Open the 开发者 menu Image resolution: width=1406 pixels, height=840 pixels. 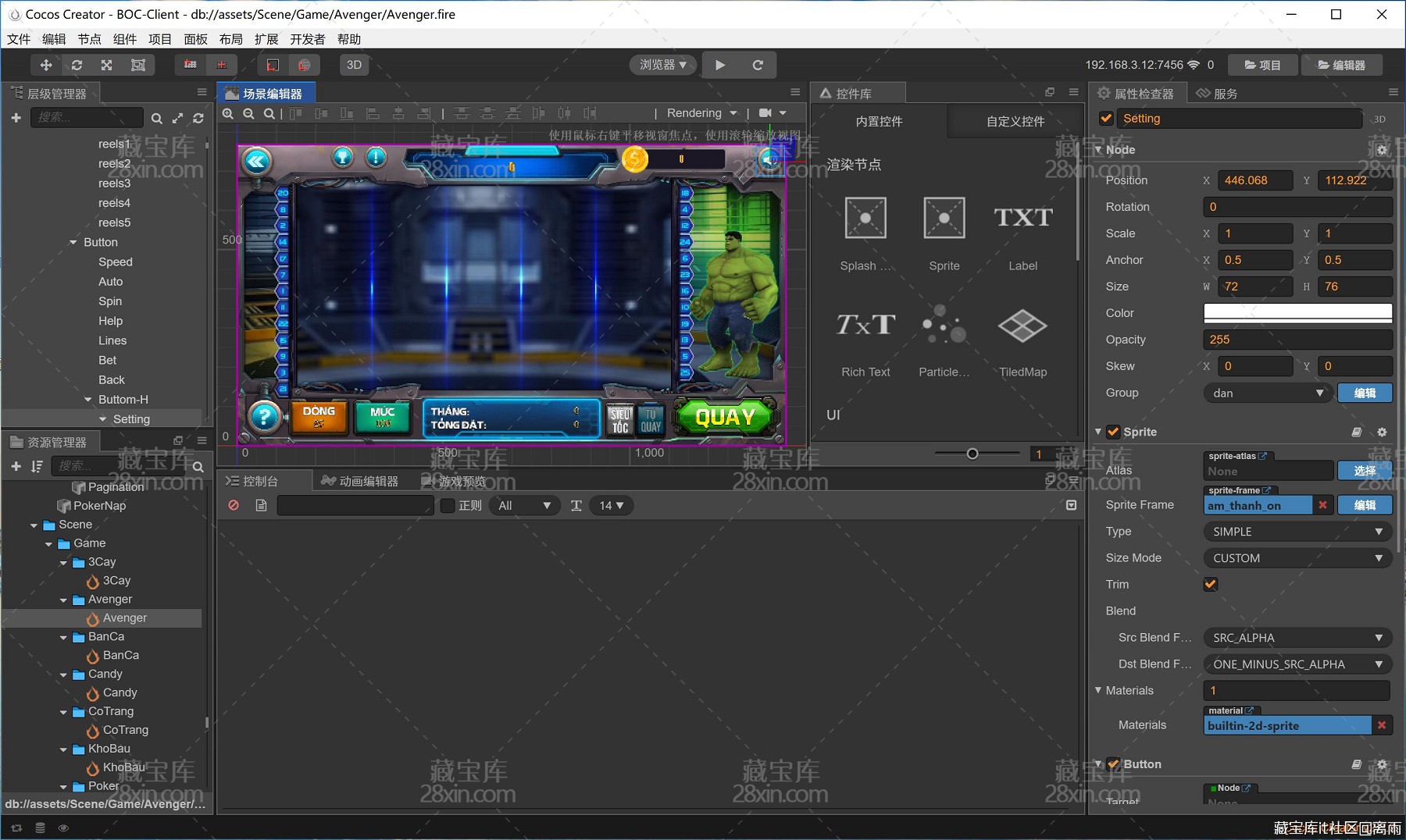(x=307, y=39)
